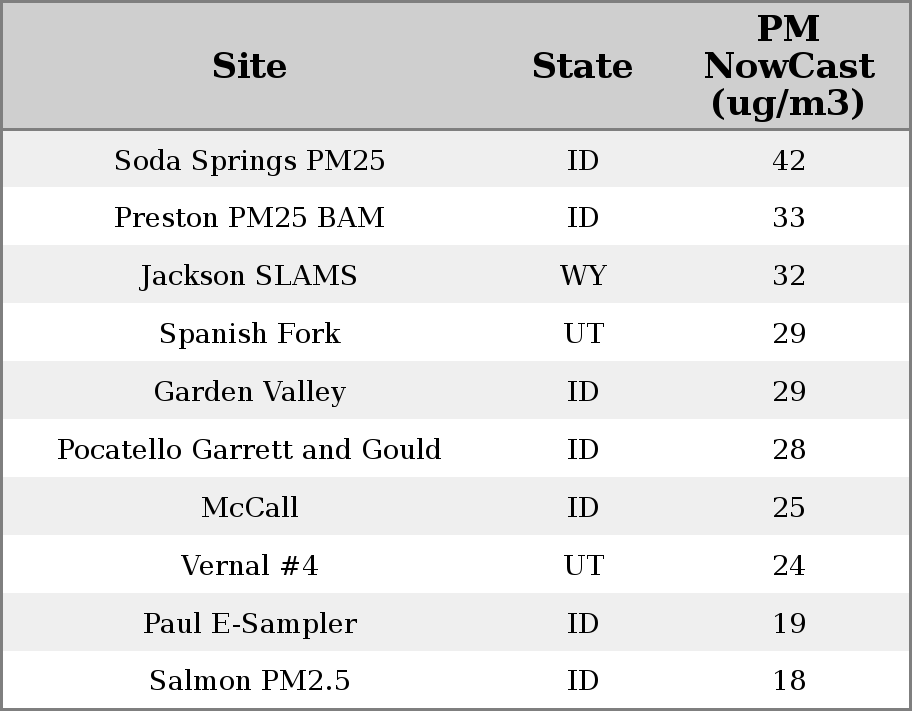Click the PM NowCast column header
This screenshot has width=912, height=711.
click(788, 66)
